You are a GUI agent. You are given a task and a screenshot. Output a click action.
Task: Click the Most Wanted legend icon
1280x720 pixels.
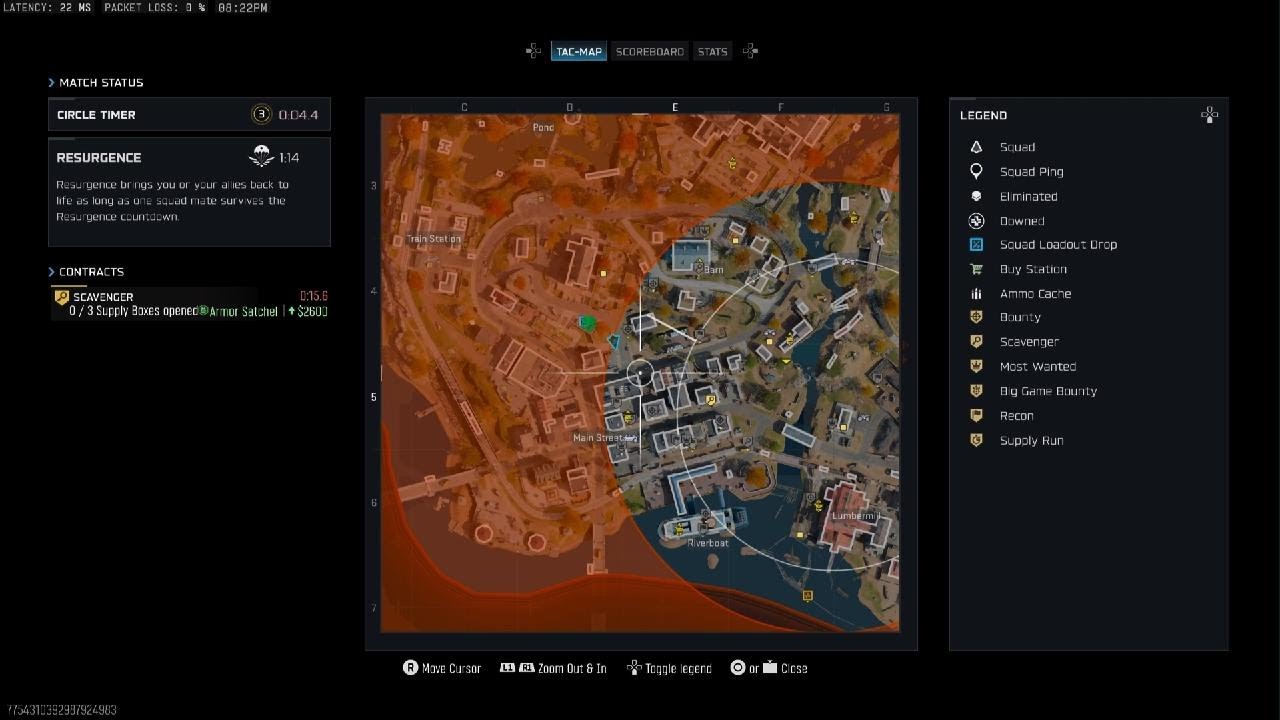point(976,366)
